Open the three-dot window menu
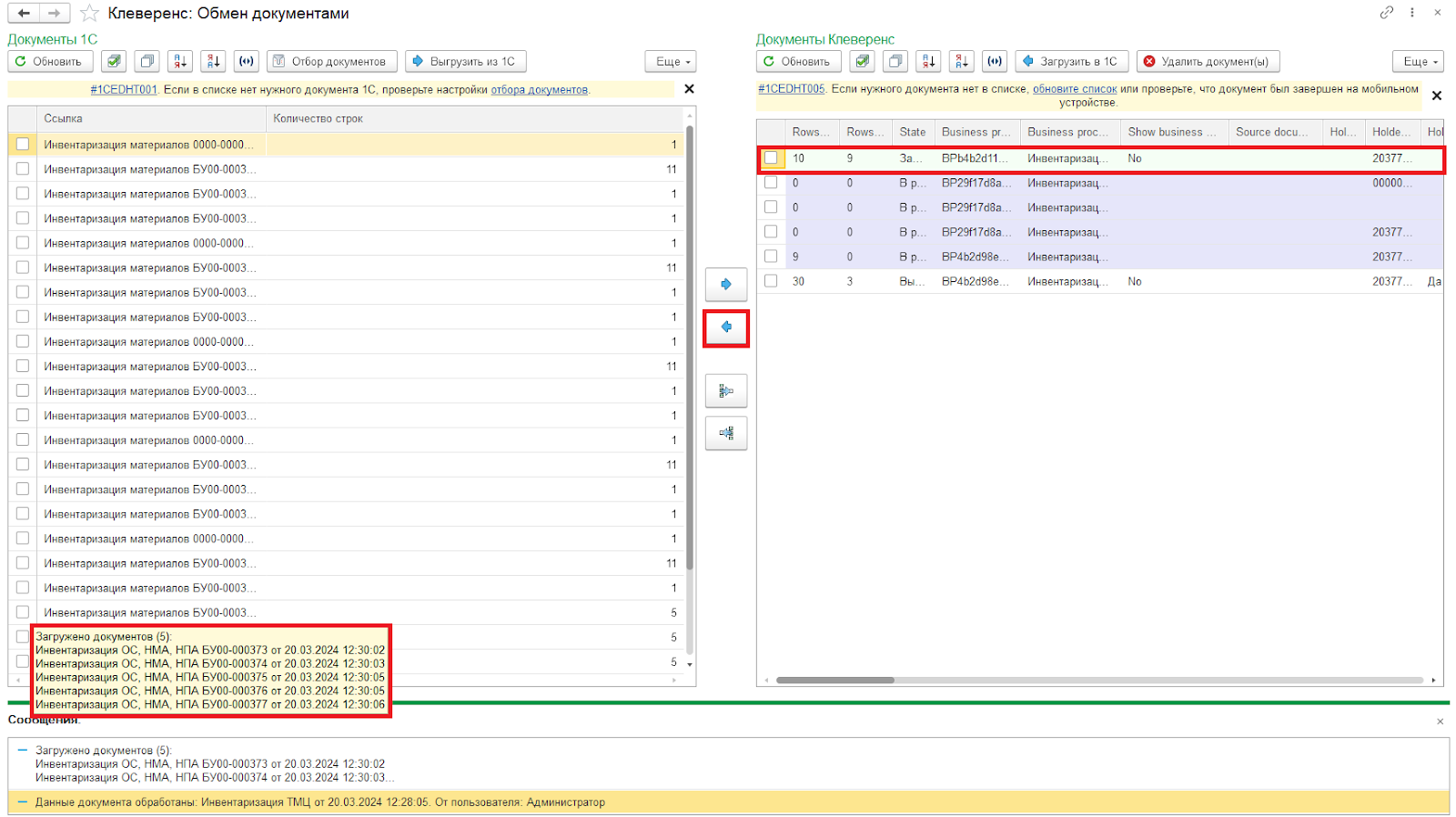The height and width of the screenshot is (817, 1456). pyautogui.click(x=1412, y=13)
